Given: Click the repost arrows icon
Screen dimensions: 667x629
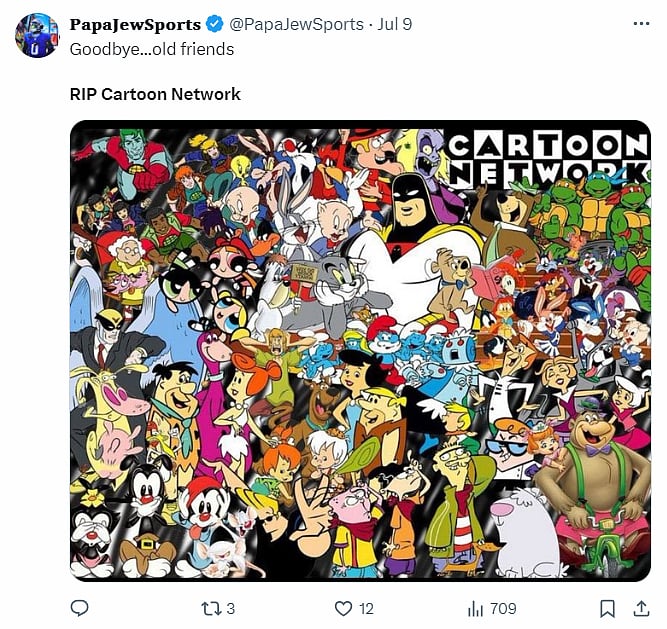Looking at the screenshot, I should click(x=210, y=608).
